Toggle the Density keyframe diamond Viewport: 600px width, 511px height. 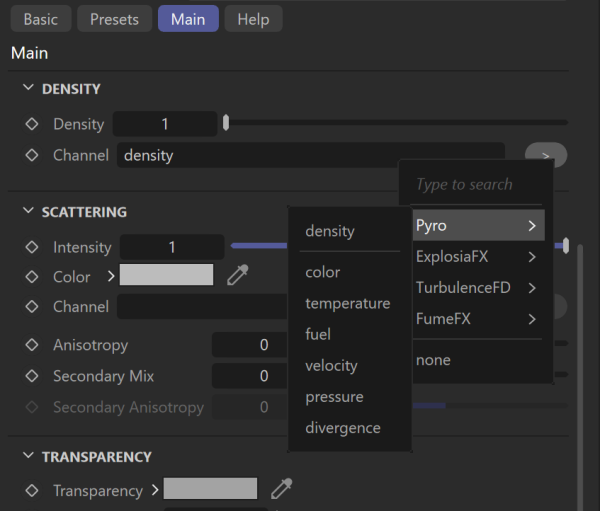pos(31,124)
